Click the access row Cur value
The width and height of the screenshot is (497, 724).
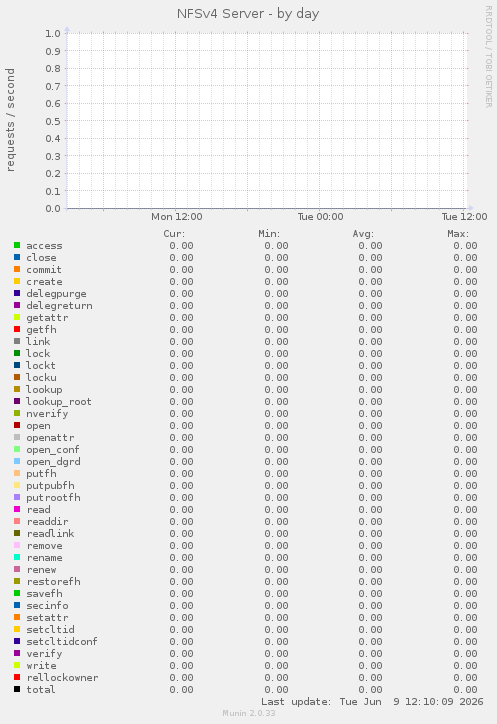(x=181, y=246)
